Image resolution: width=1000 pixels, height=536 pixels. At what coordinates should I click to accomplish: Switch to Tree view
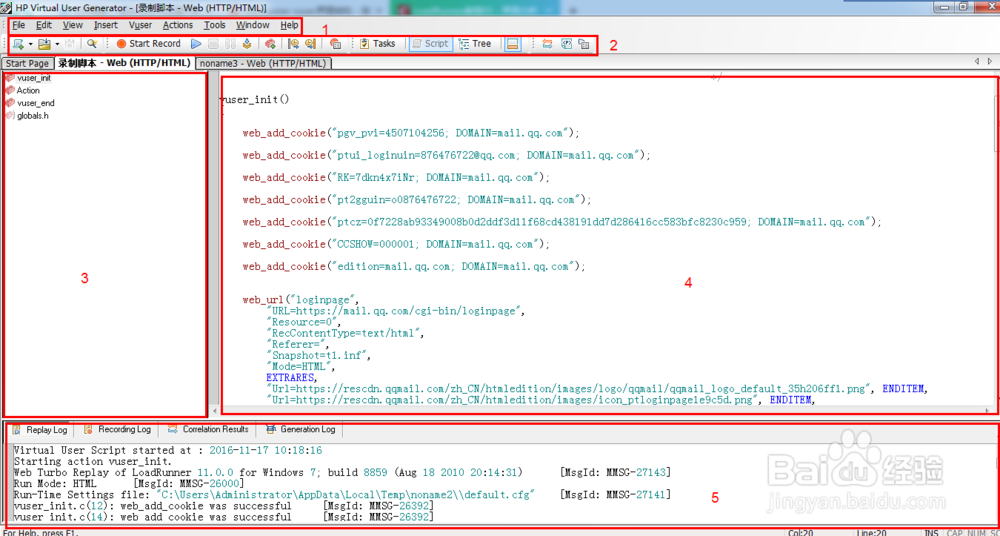[x=475, y=44]
